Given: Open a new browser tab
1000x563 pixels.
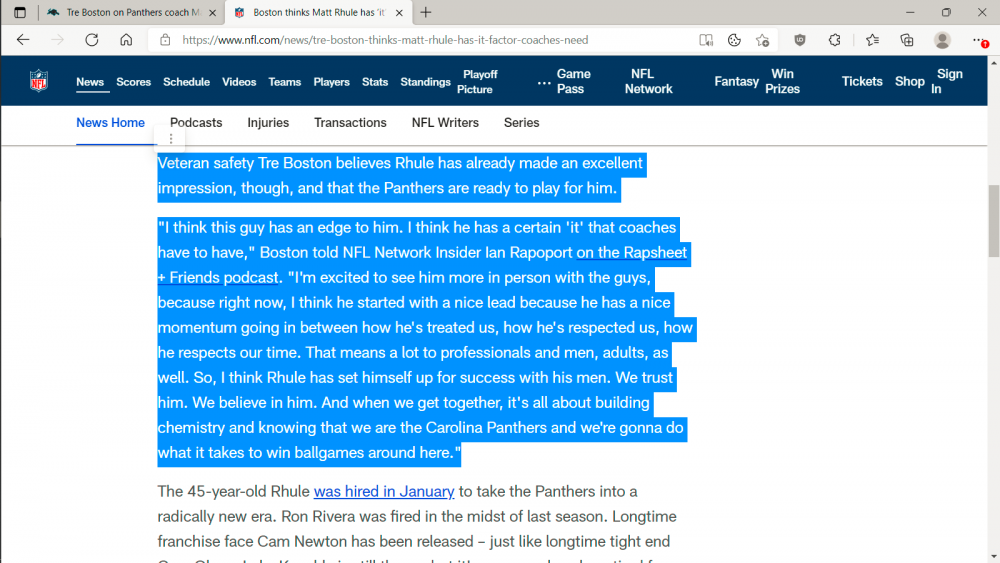Looking at the screenshot, I should pyautogui.click(x=426, y=12).
